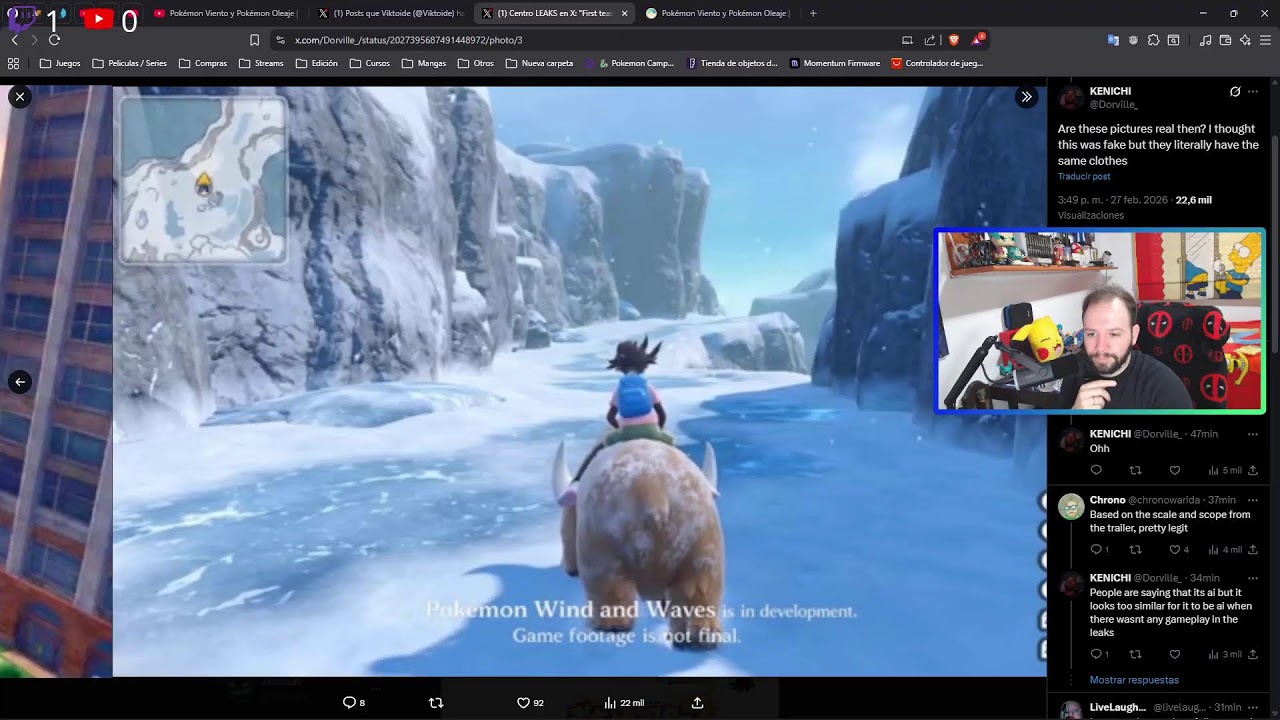
Task: Reply icon with 8 below the photo
Action: [354, 703]
